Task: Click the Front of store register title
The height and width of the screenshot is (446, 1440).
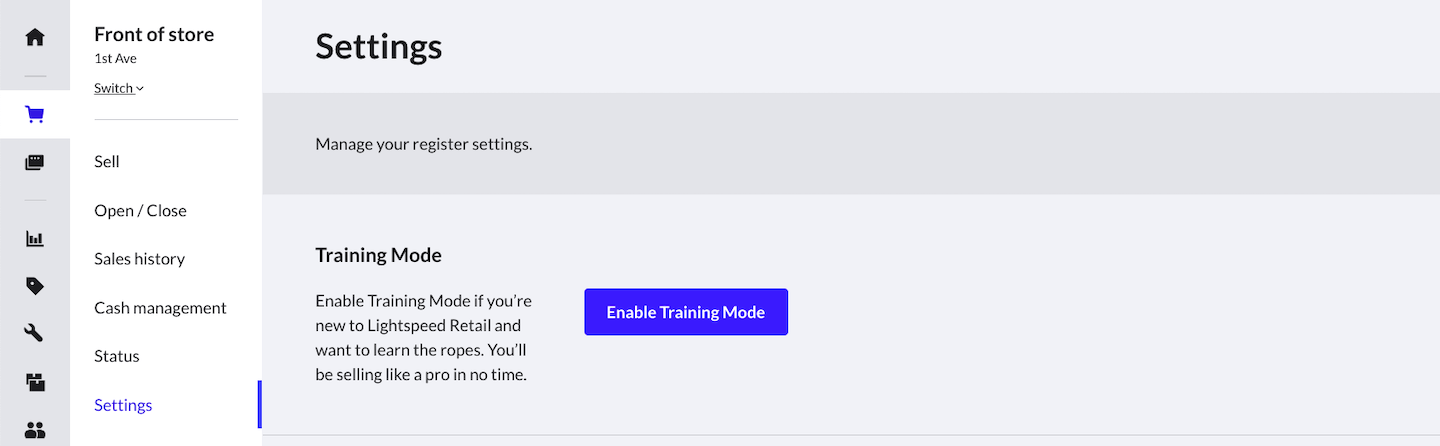Action: click(x=154, y=35)
